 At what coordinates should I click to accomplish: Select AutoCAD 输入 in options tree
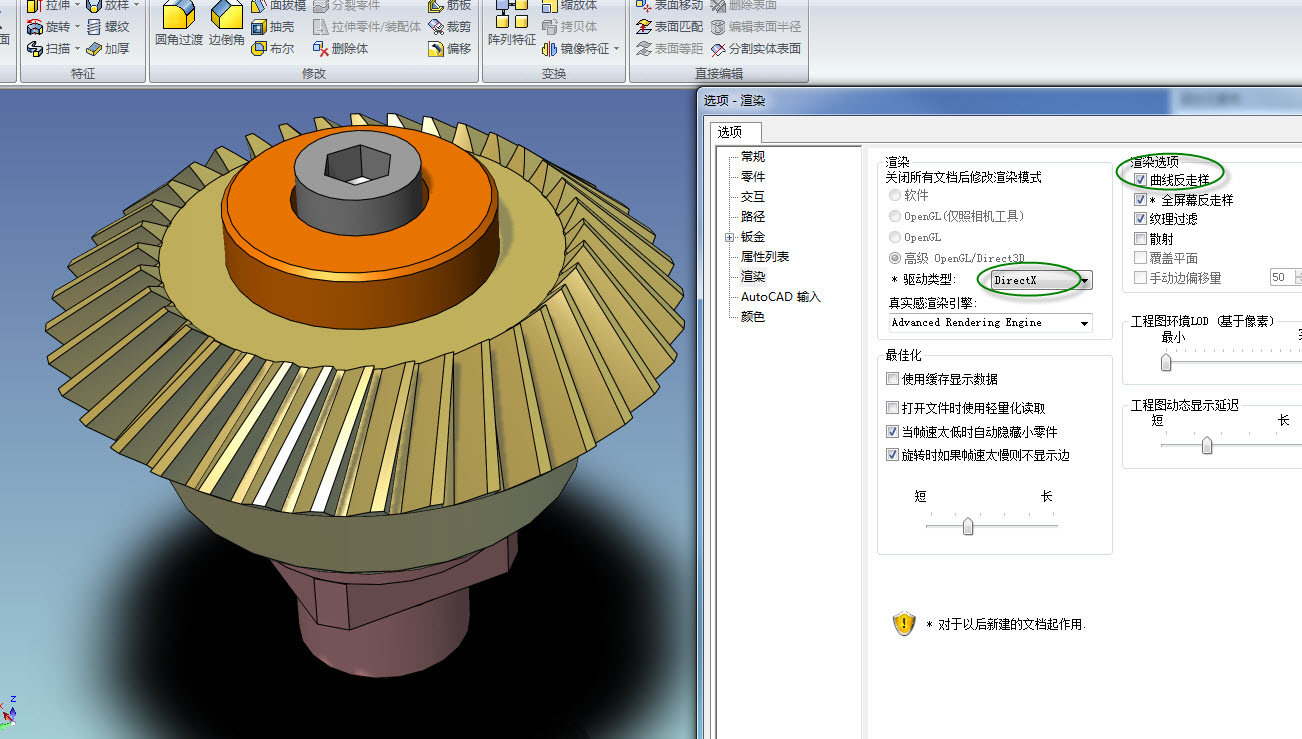pyautogui.click(x=780, y=297)
